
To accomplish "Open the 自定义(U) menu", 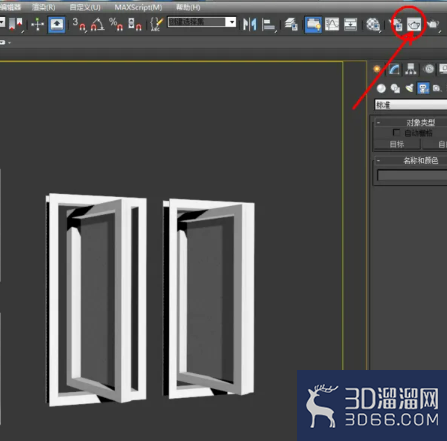I will (85, 7).
